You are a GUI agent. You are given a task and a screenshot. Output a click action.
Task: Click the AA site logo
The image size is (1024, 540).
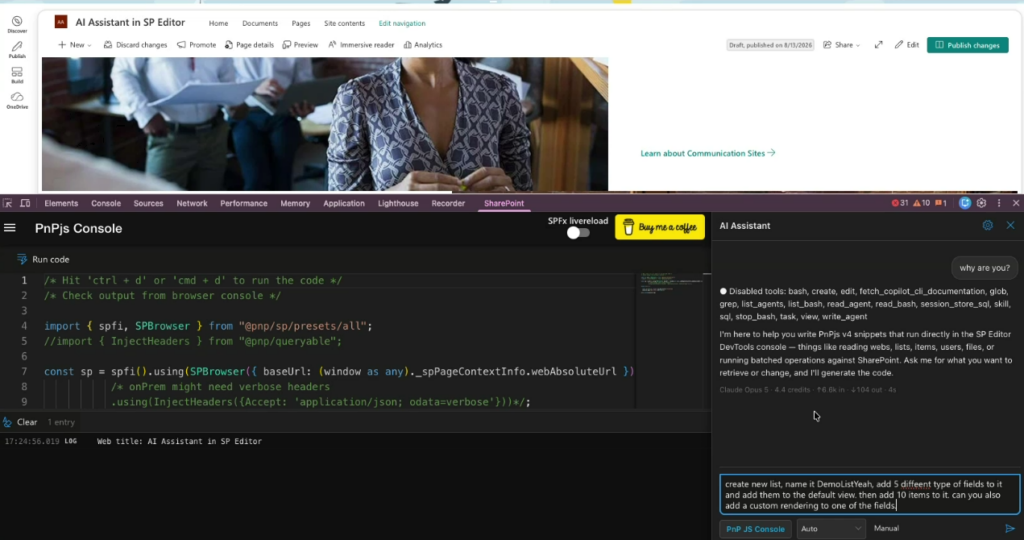point(61,22)
